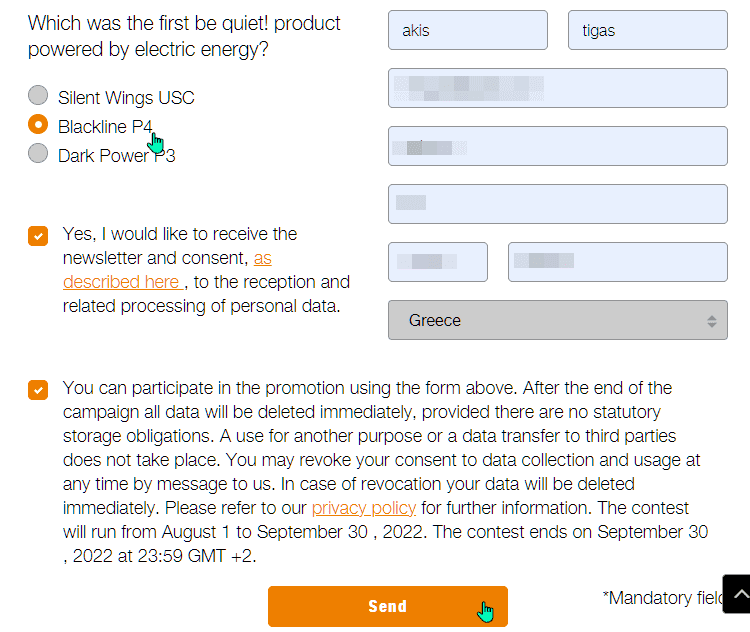Submit the form with the Send button
750x632 pixels.
coord(387,606)
